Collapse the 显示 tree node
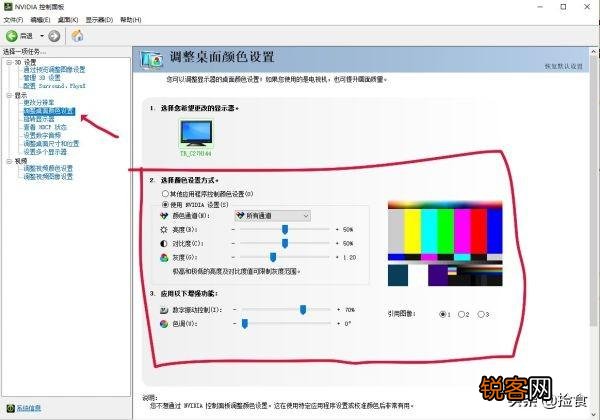The image size is (600, 420). (9, 95)
